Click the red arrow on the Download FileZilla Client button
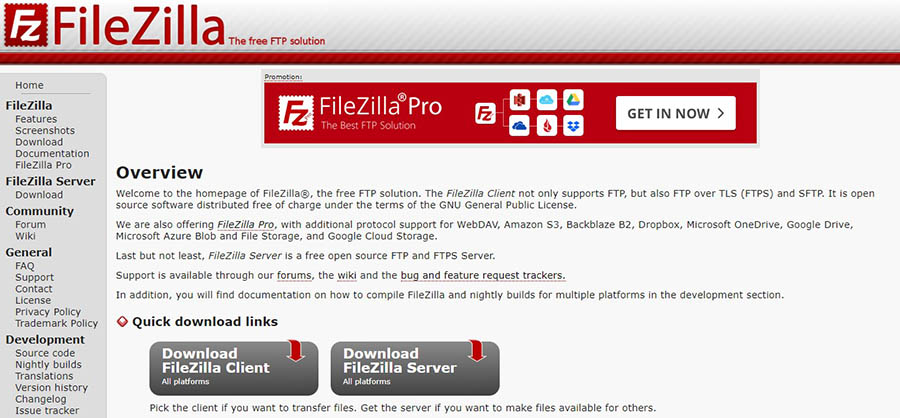Viewport: 900px width, 418px height. click(296, 350)
